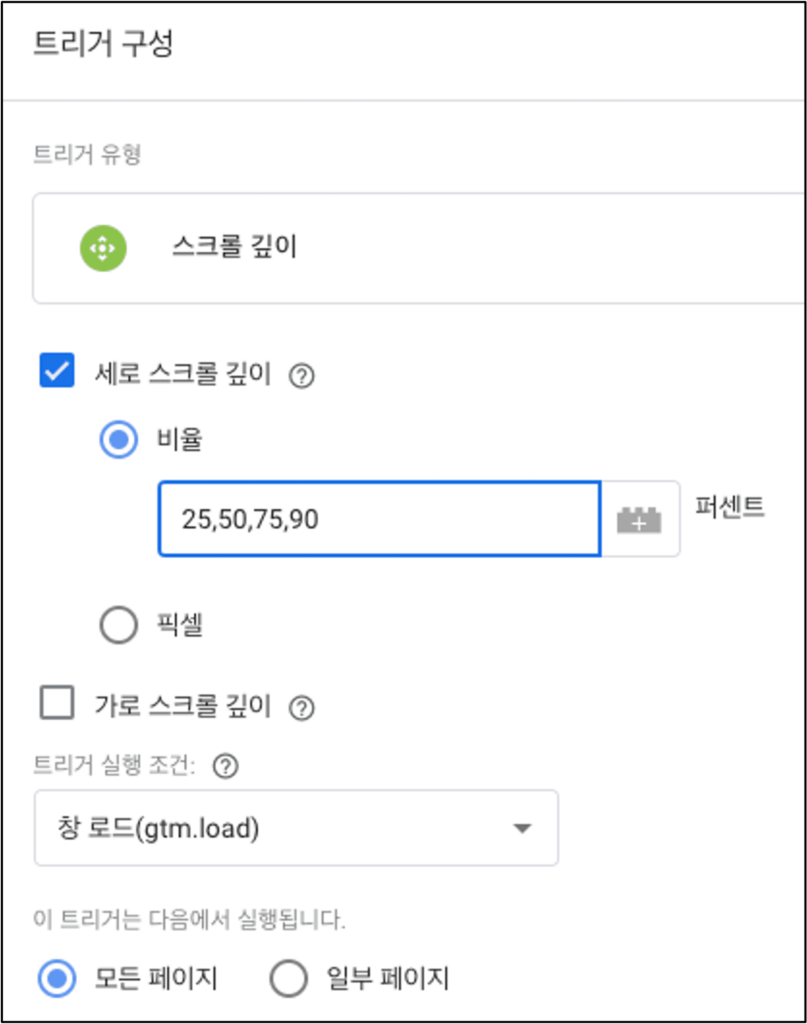
Task: Select the 비율 radio button
Action: [119, 440]
